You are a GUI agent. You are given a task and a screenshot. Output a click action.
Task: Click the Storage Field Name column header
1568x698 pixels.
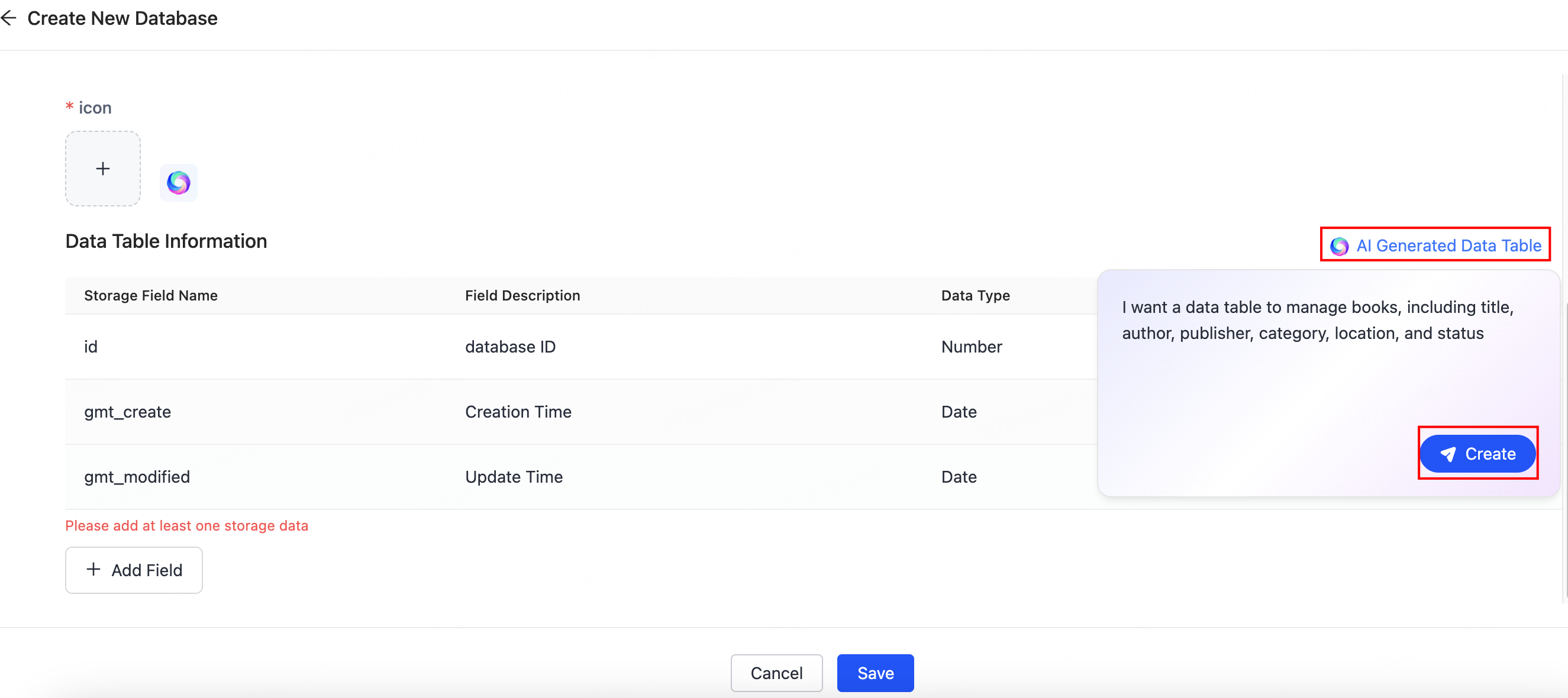[x=151, y=296]
